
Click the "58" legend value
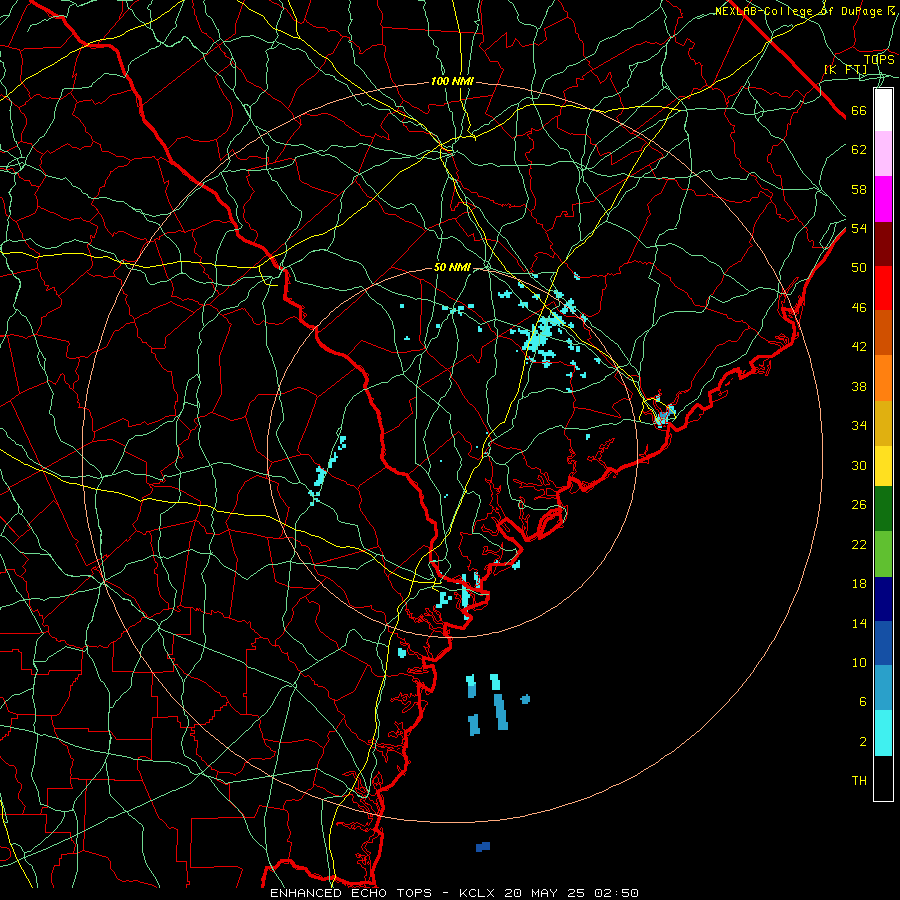tap(859, 189)
